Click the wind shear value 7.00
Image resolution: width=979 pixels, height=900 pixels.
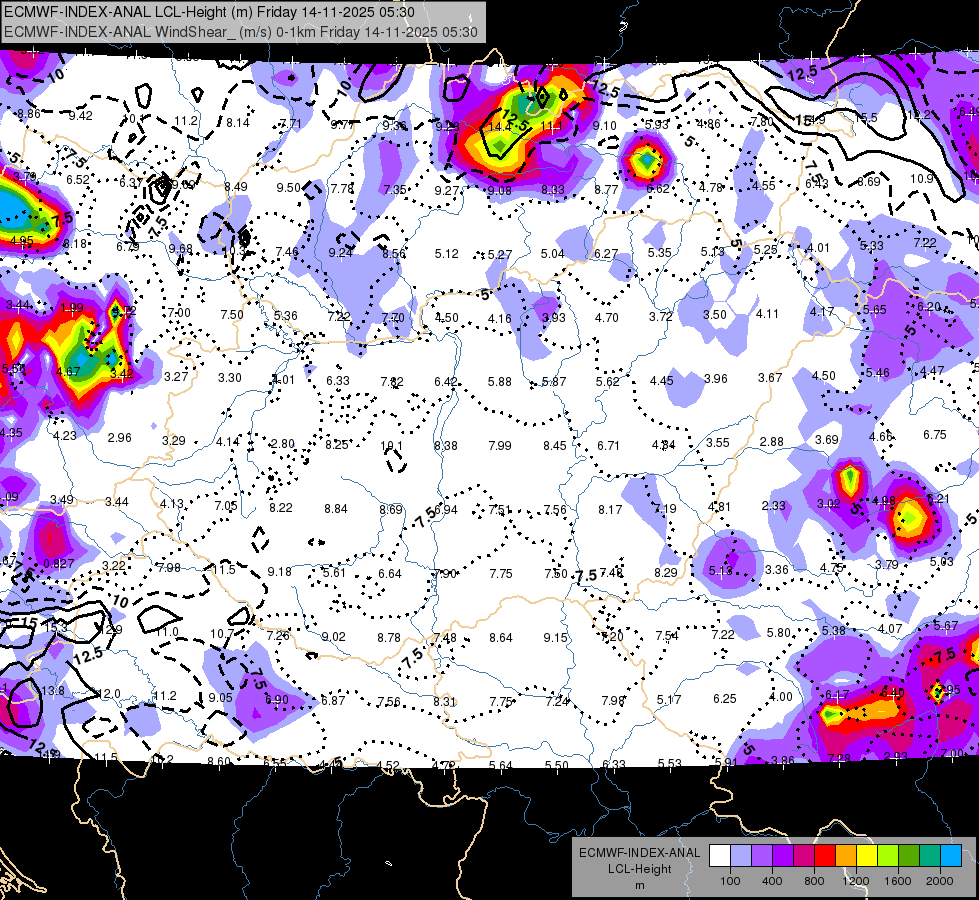[x=179, y=312]
